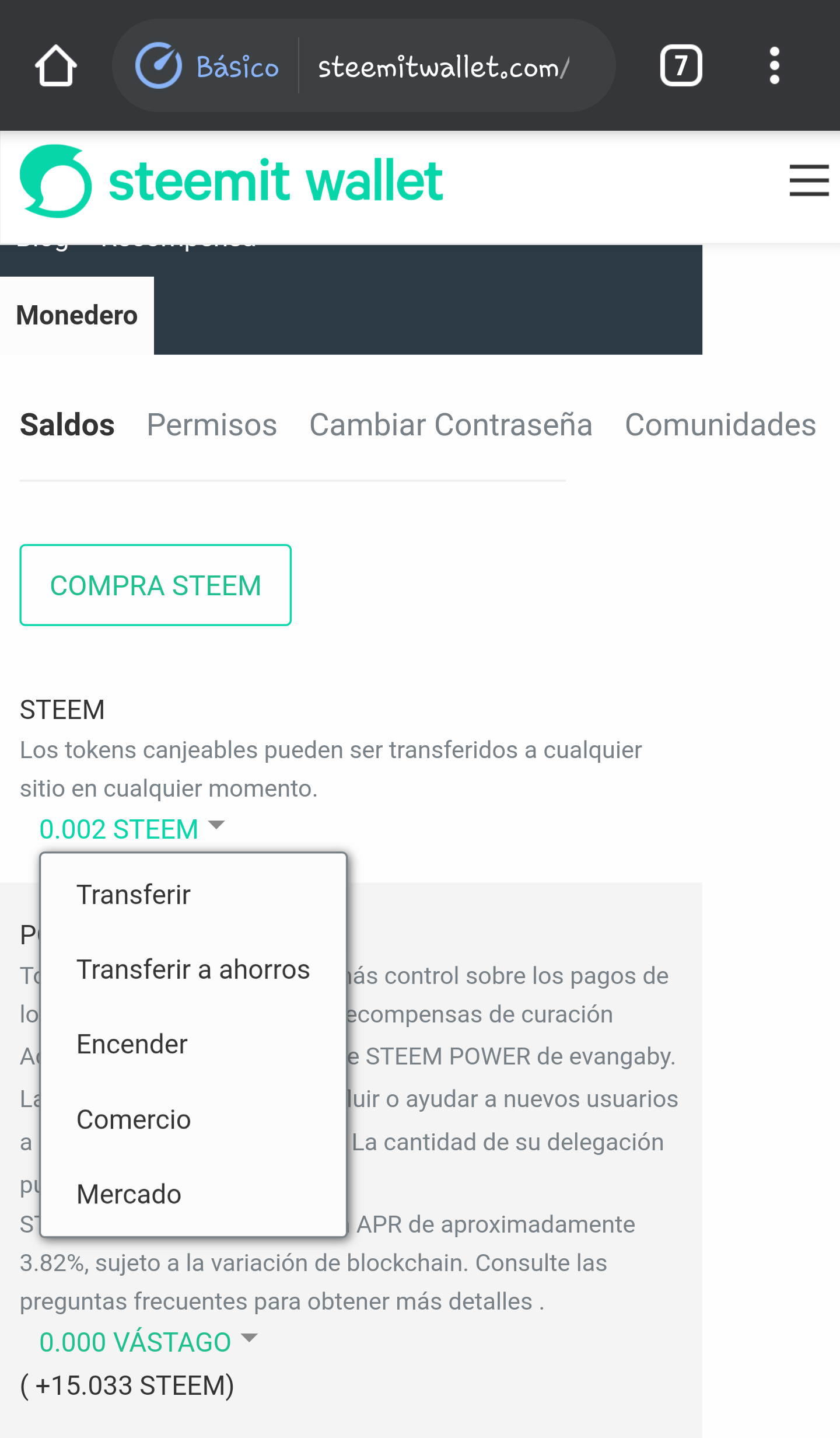The image size is (840, 1438).
Task: Tap the Básico speed mode icon
Action: click(159, 65)
